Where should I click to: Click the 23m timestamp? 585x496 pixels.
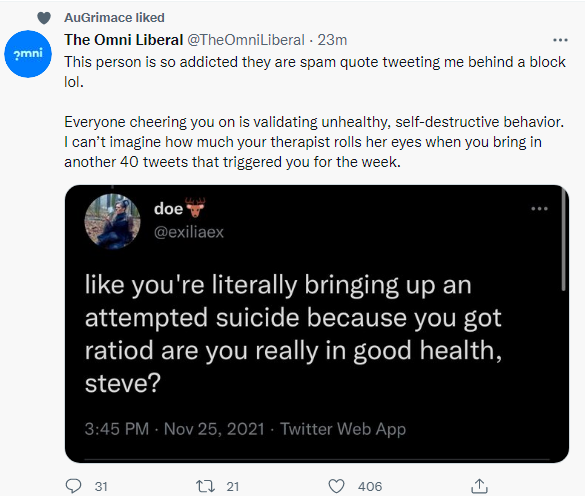(332, 40)
